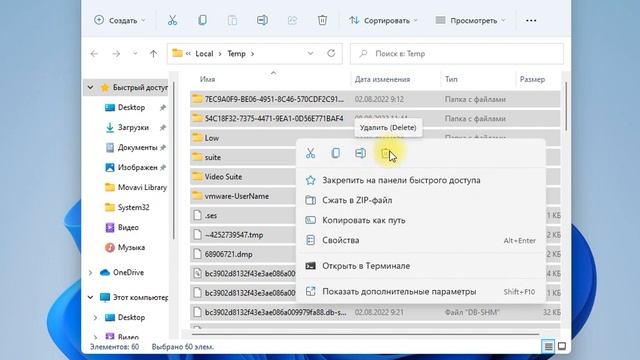Select OneDrive in the navigation pane
Viewport: 640px width, 360px height.
pyautogui.click(x=128, y=272)
